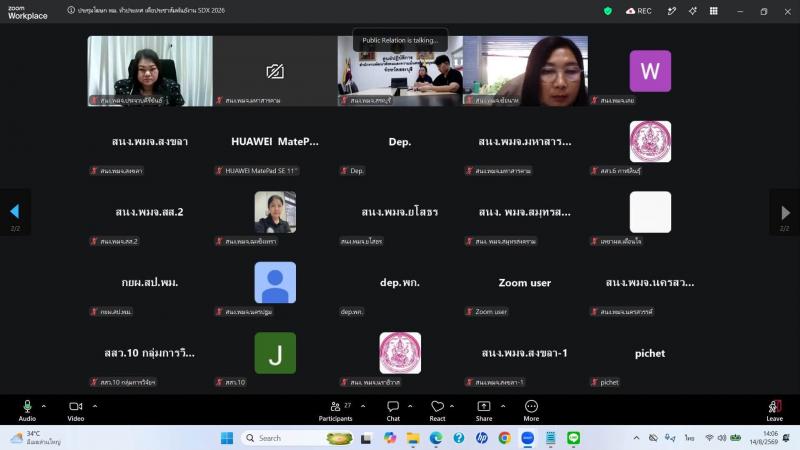Select the purple W avatar participant tile
The height and width of the screenshot is (450, 800).
pos(650,71)
